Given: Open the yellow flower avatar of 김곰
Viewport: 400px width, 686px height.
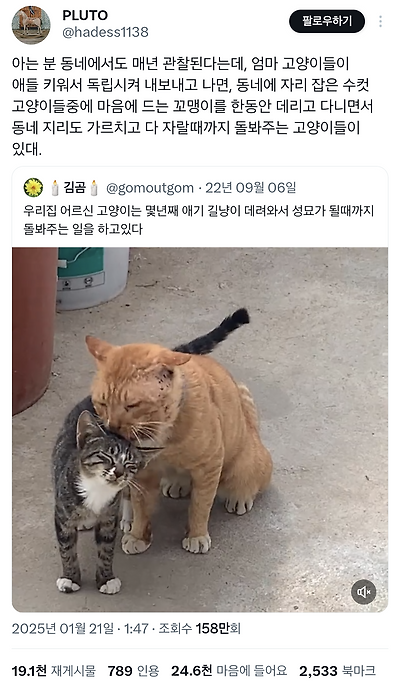Looking at the screenshot, I should point(33,188).
